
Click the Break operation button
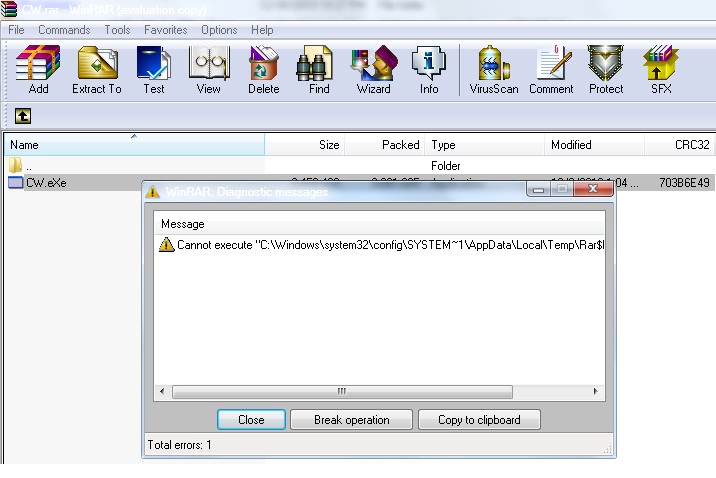tap(352, 420)
